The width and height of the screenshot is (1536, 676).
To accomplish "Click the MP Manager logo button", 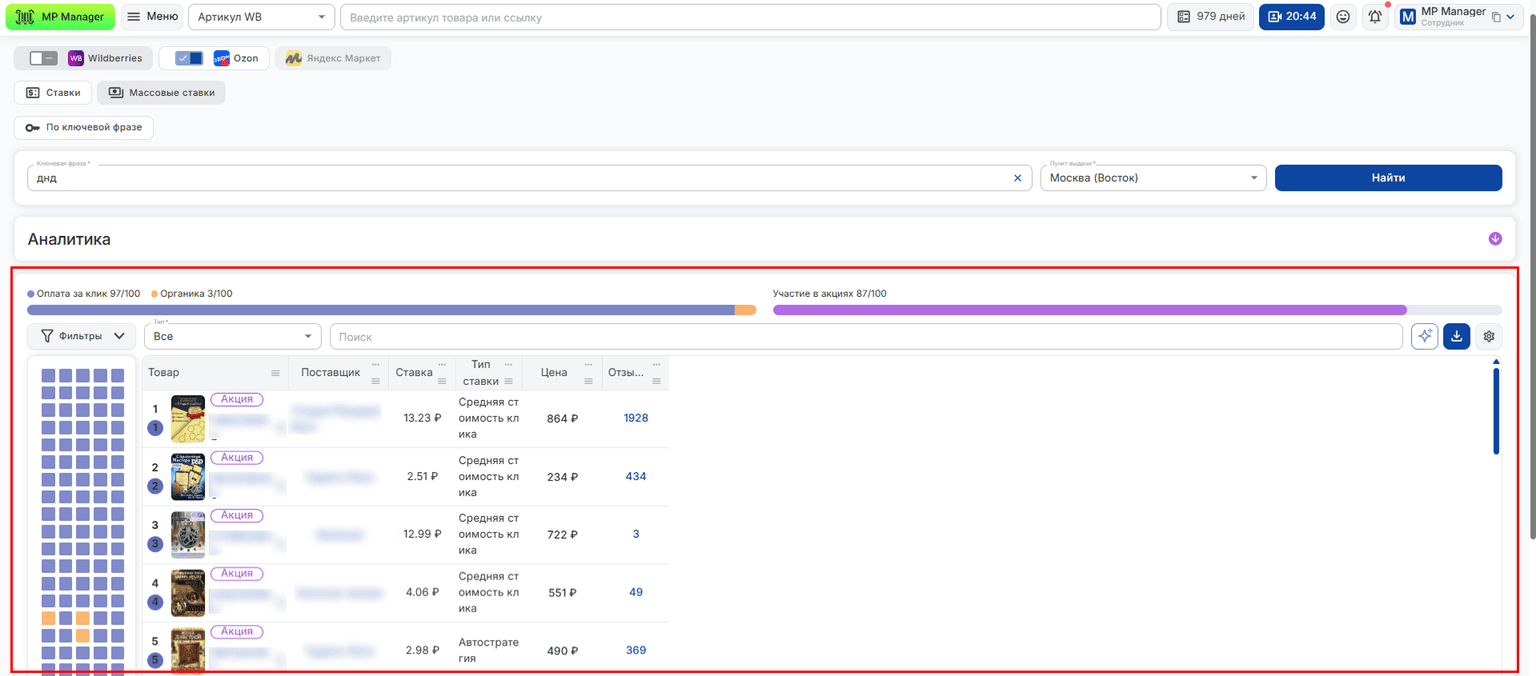I will point(60,17).
